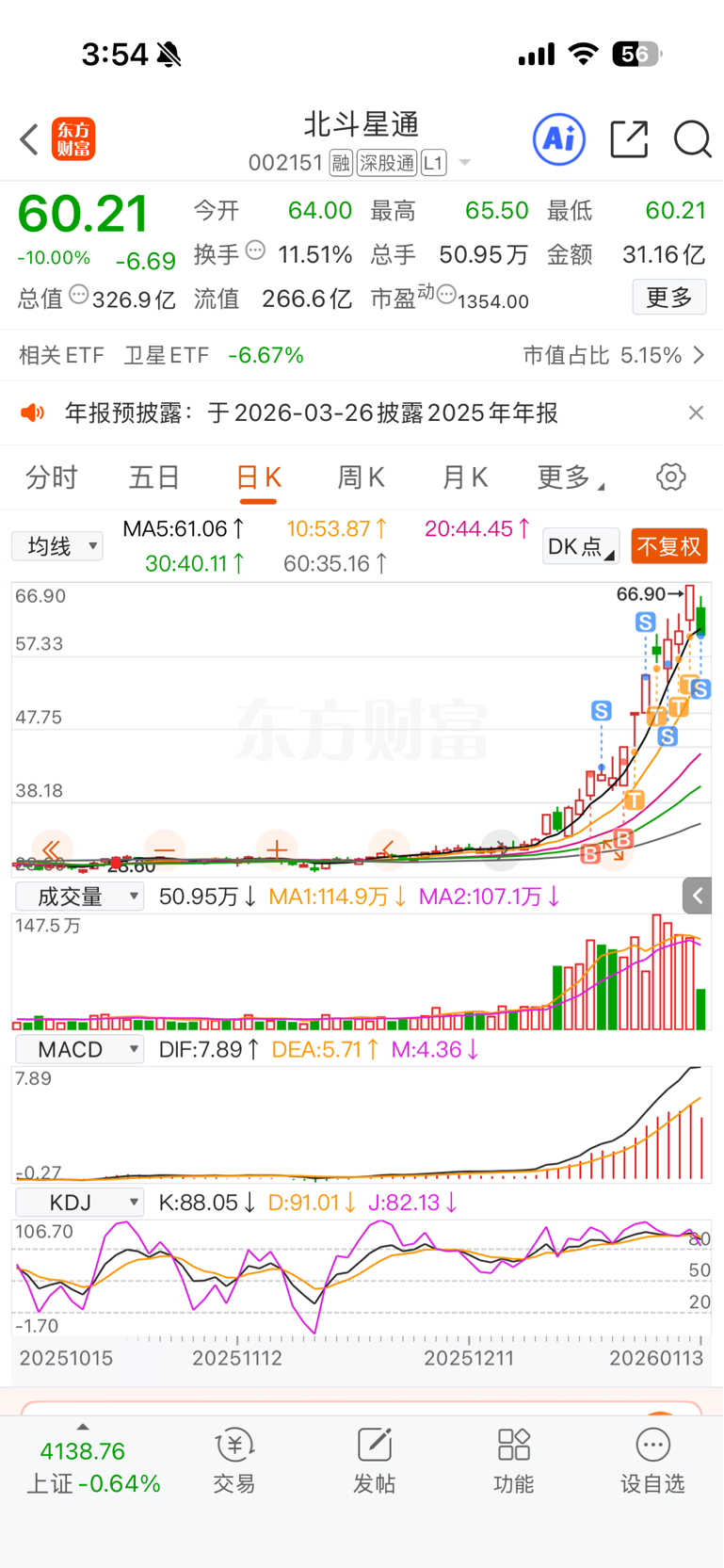Tap the battery status icon

pyautogui.click(x=637, y=55)
